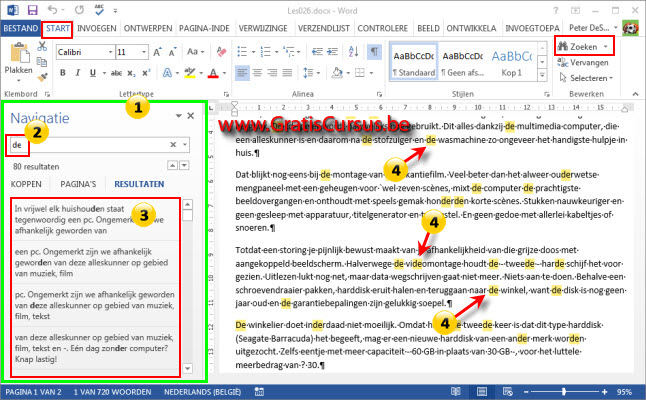Toggle bold formatting
646x400 pixels.
click(x=63, y=73)
